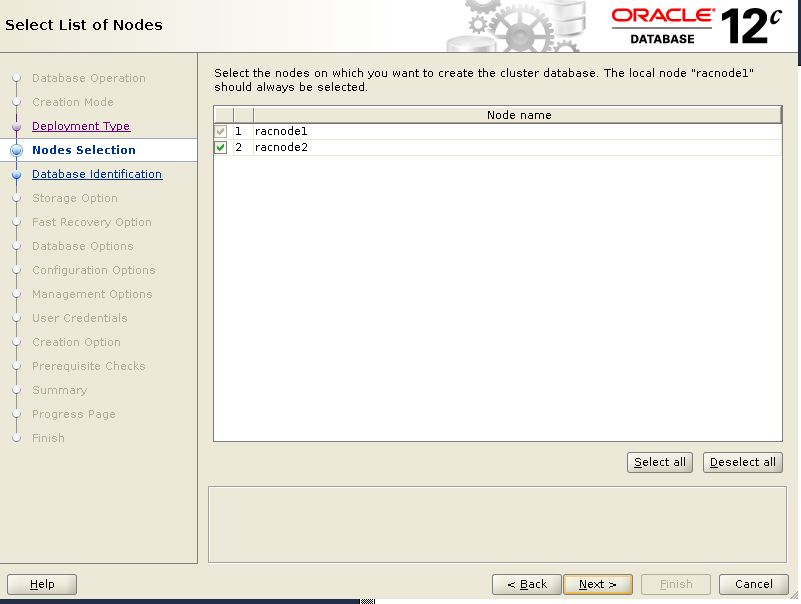Click the Nodes Selection step bullet icon
Viewport: 801px width, 604px height.
[16, 150]
